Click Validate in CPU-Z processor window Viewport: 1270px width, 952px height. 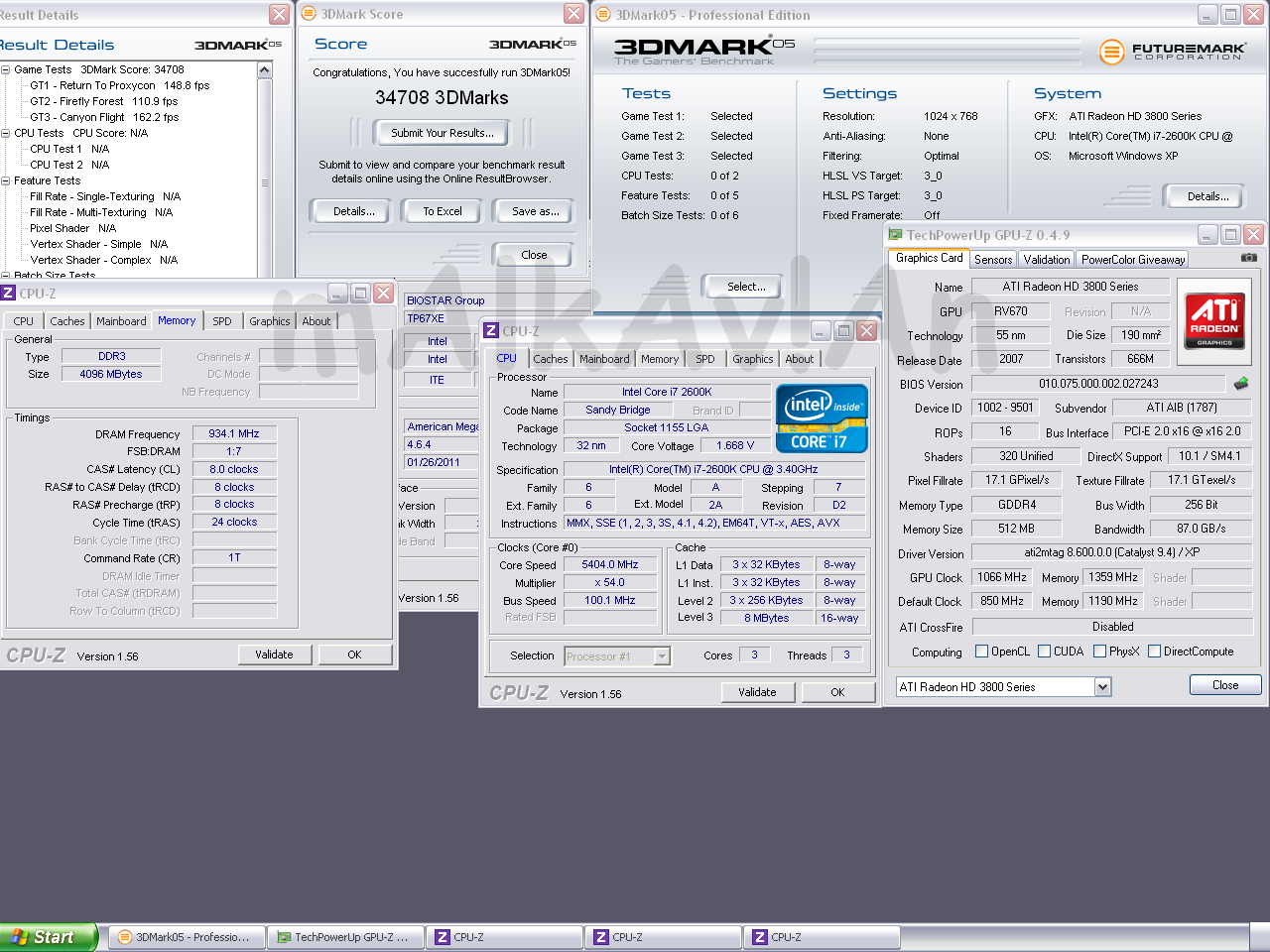coord(757,692)
